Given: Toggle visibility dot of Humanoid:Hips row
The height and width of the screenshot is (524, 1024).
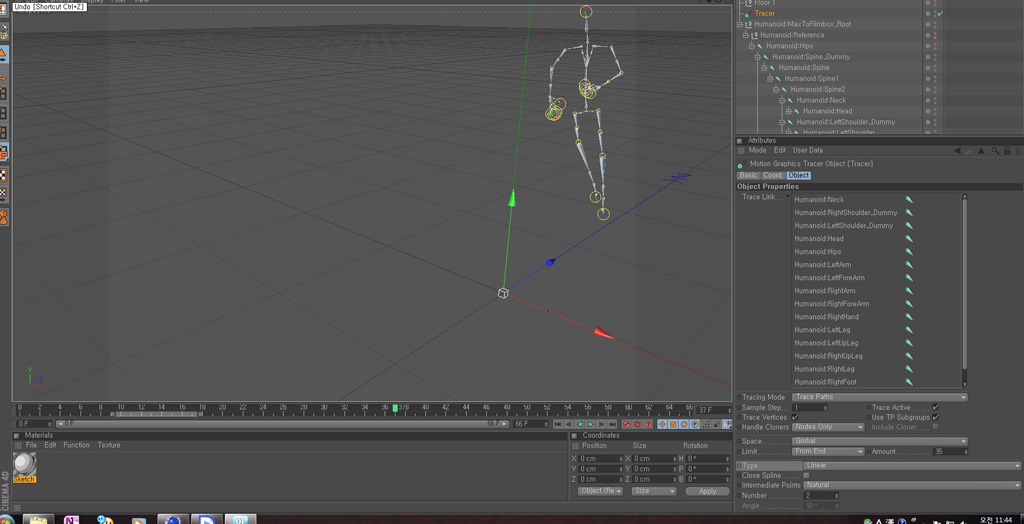Looking at the screenshot, I should (x=928, y=46).
